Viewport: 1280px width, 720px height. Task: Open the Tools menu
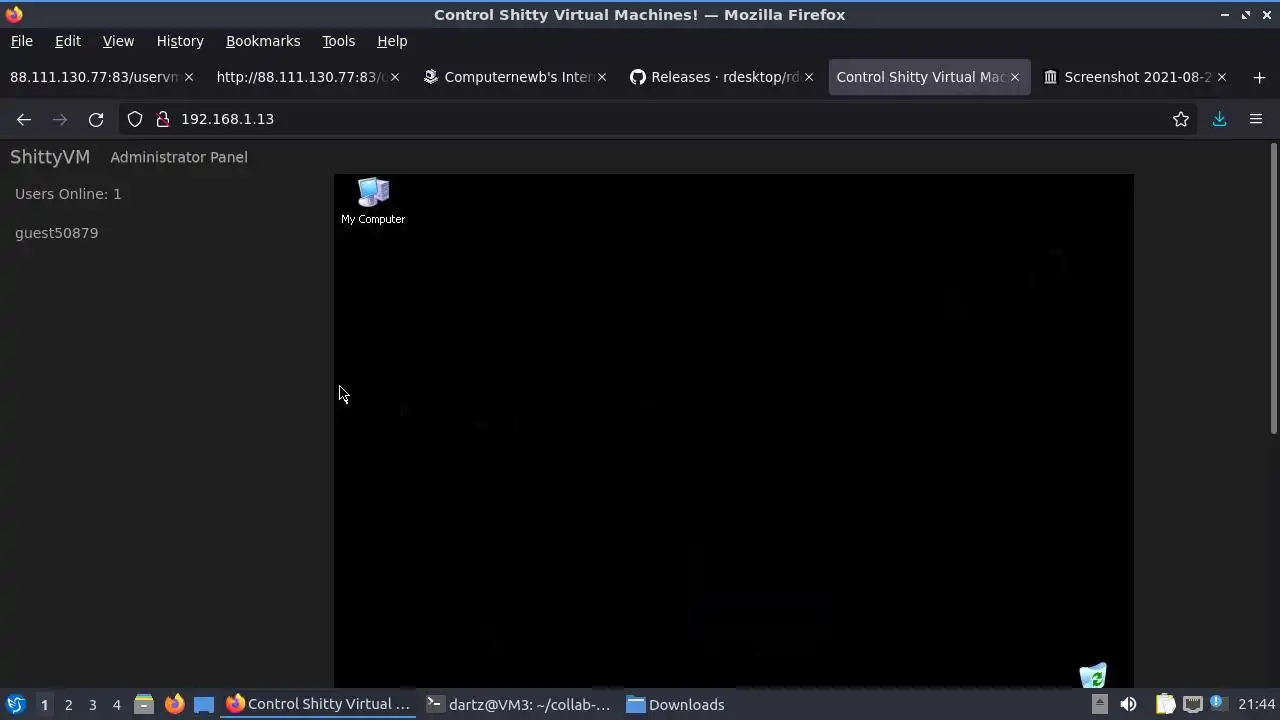338,41
